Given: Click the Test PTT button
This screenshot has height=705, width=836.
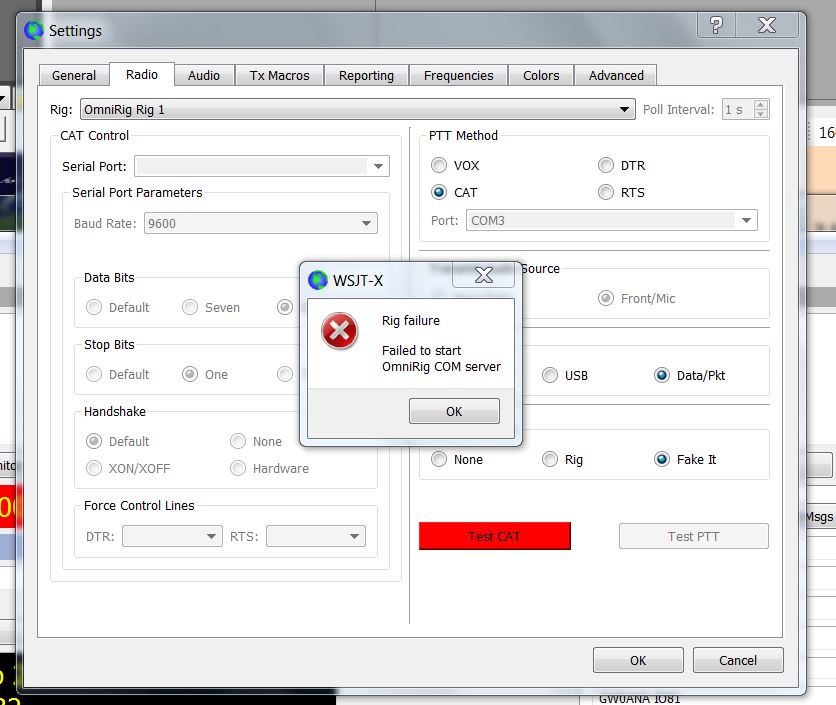Looking at the screenshot, I should [693, 536].
